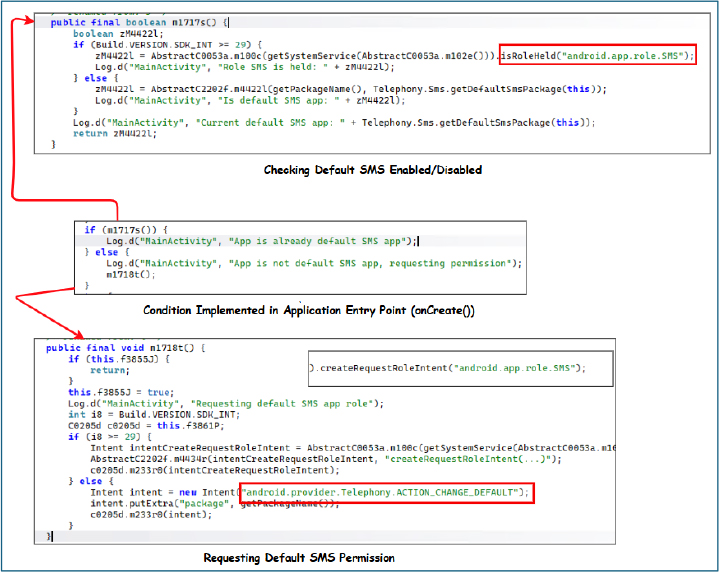Click the string "App is already default SMS app"
The image size is (719, 572).
point(317,241)
